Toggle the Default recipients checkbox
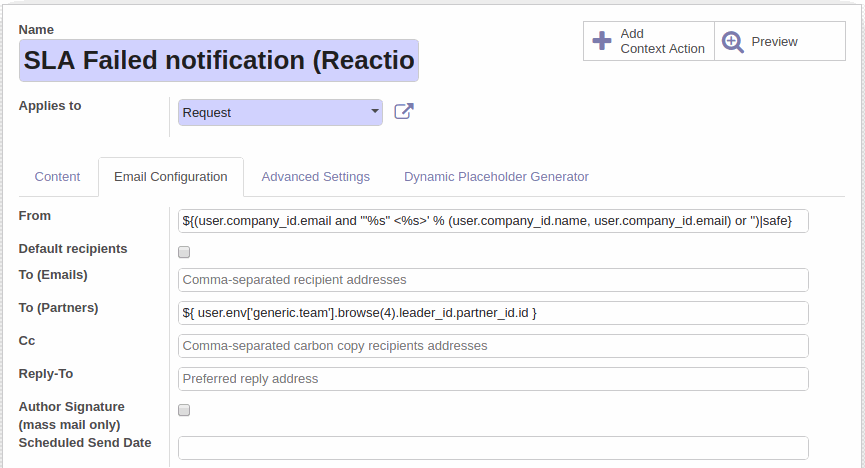Viewport: 865px width, 468px height. 184,252
